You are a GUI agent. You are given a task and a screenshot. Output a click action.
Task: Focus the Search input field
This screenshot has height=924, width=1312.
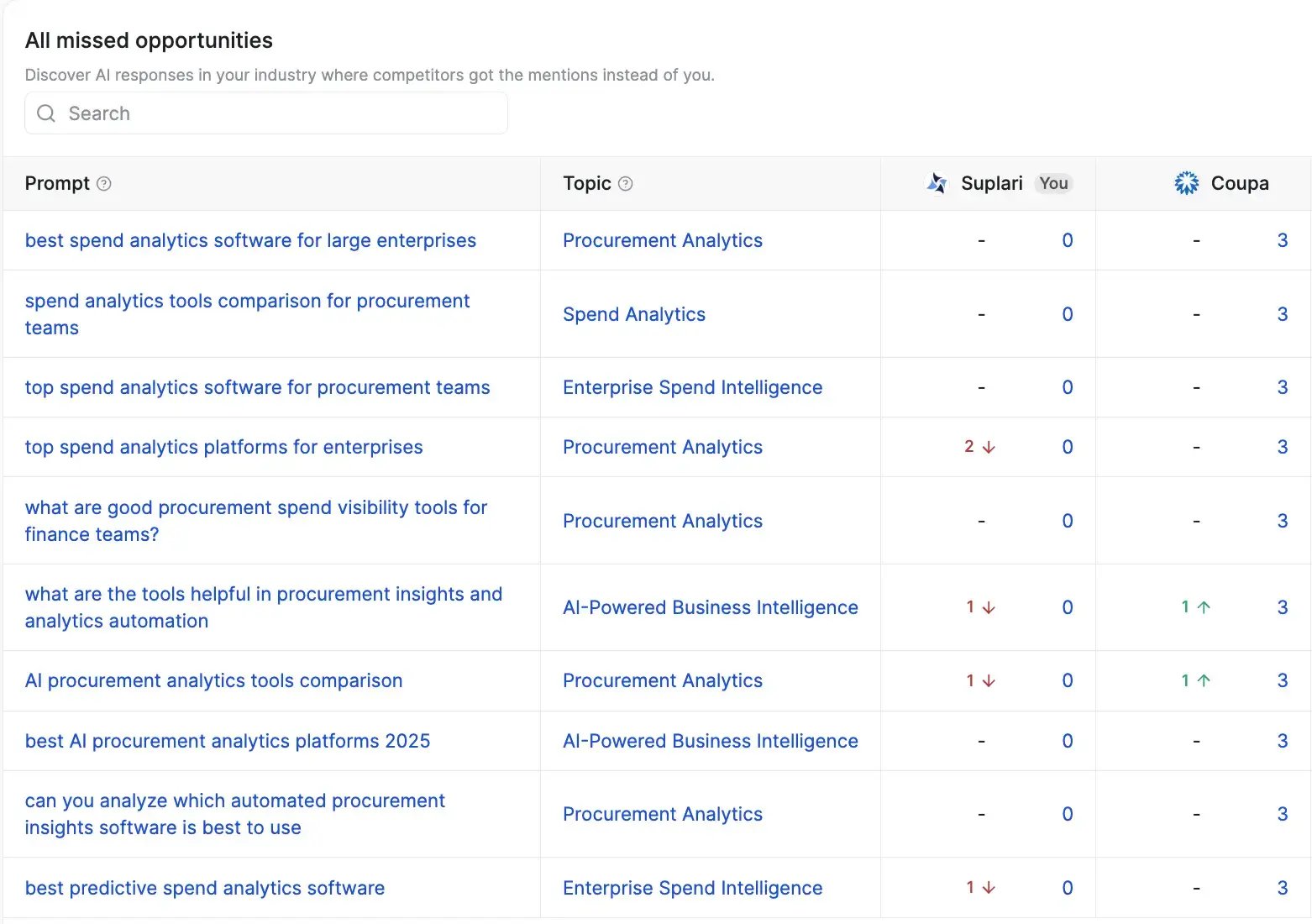[x=266, y=113]
